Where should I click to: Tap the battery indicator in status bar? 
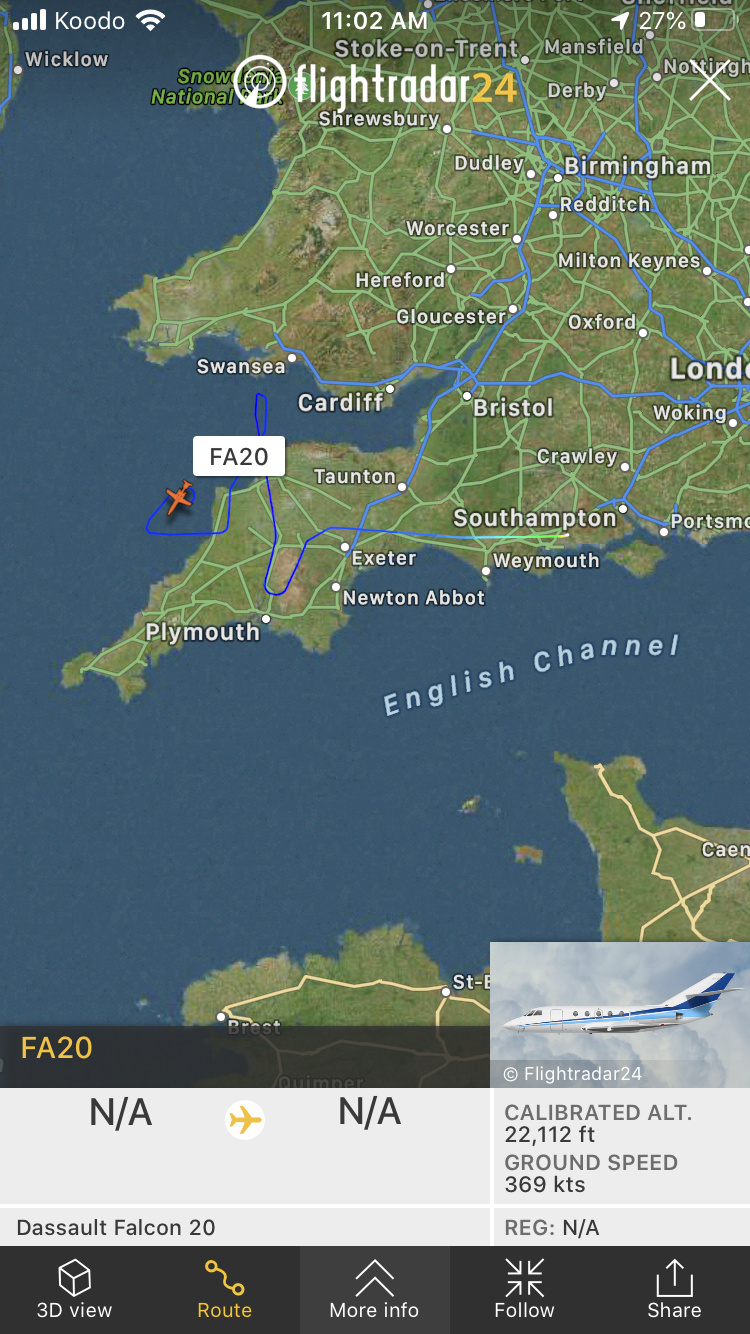[714, 20]
